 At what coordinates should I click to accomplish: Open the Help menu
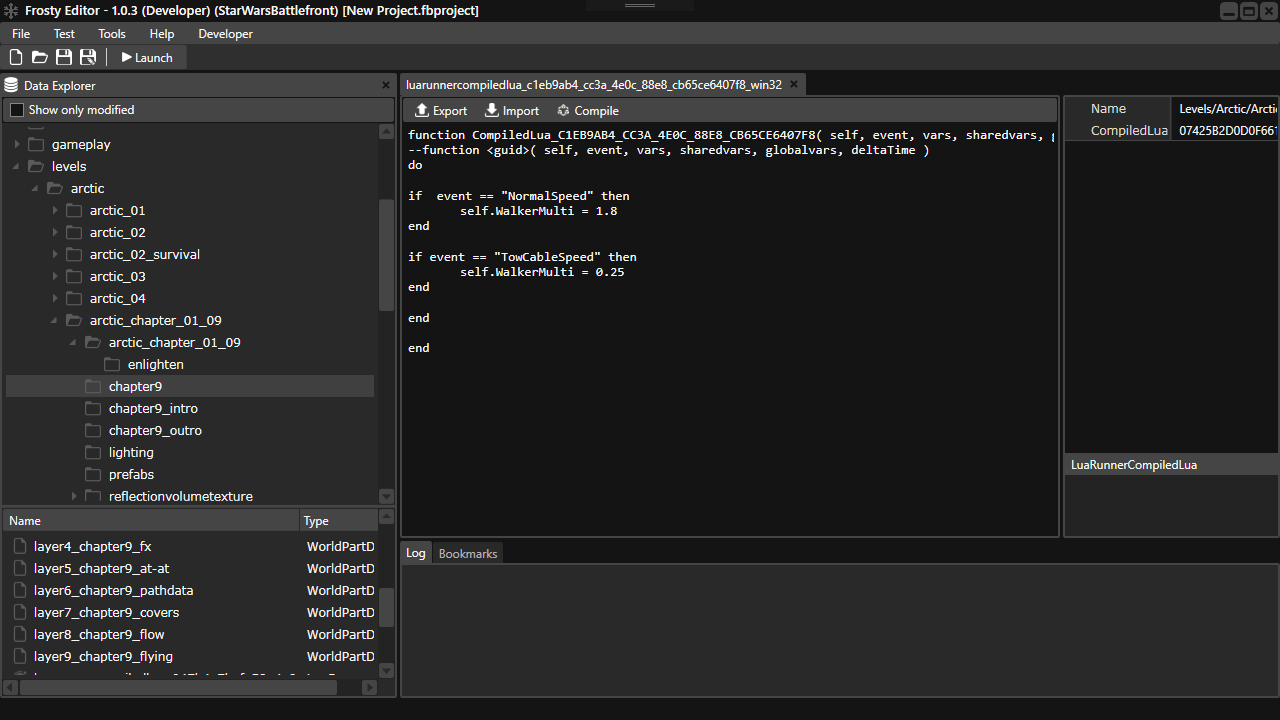(162, 34)
